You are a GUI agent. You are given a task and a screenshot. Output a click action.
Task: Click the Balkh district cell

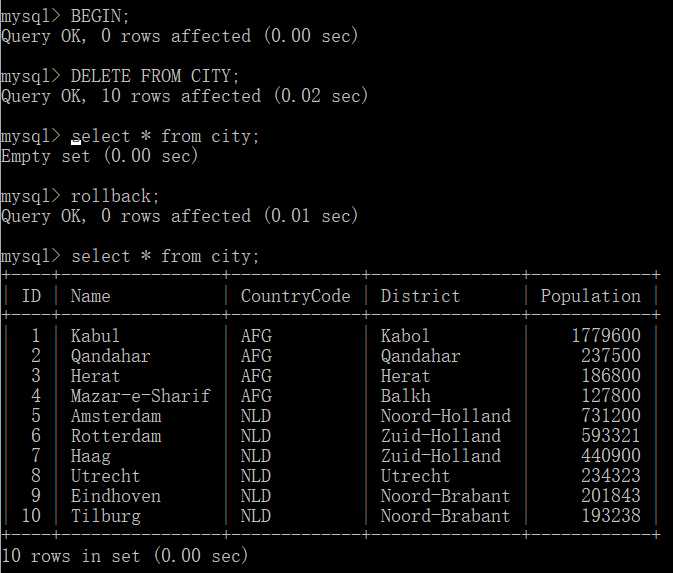point(405,396)
